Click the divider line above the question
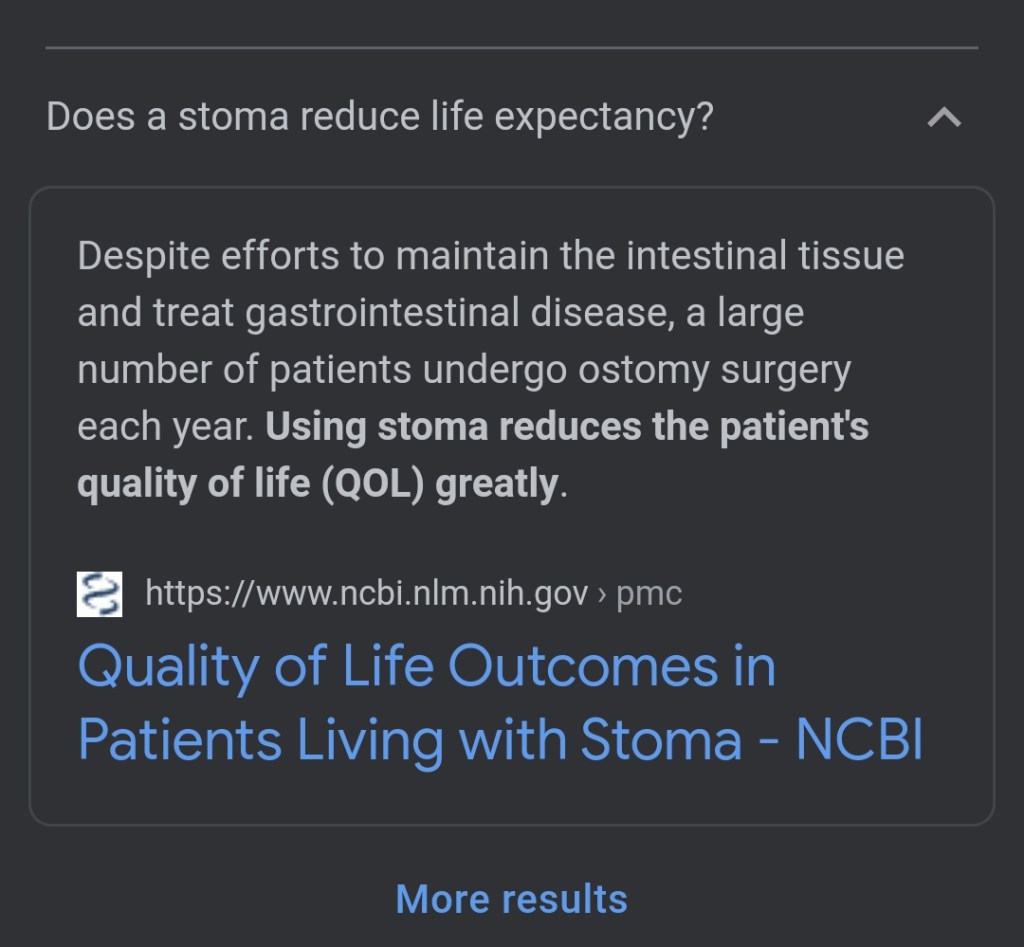Screen dimensions: 1024x947 [x=511, y=47]
